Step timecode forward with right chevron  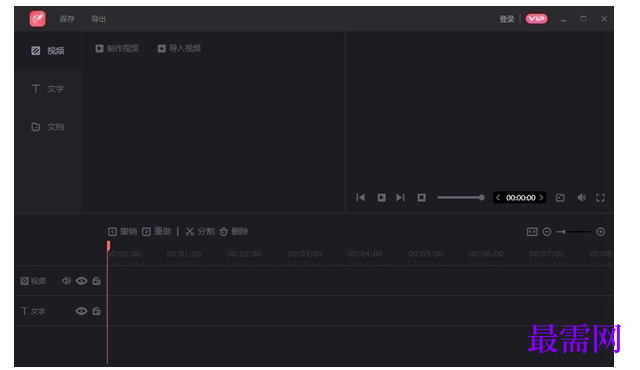pyautogui.click(x=541, y=197)
